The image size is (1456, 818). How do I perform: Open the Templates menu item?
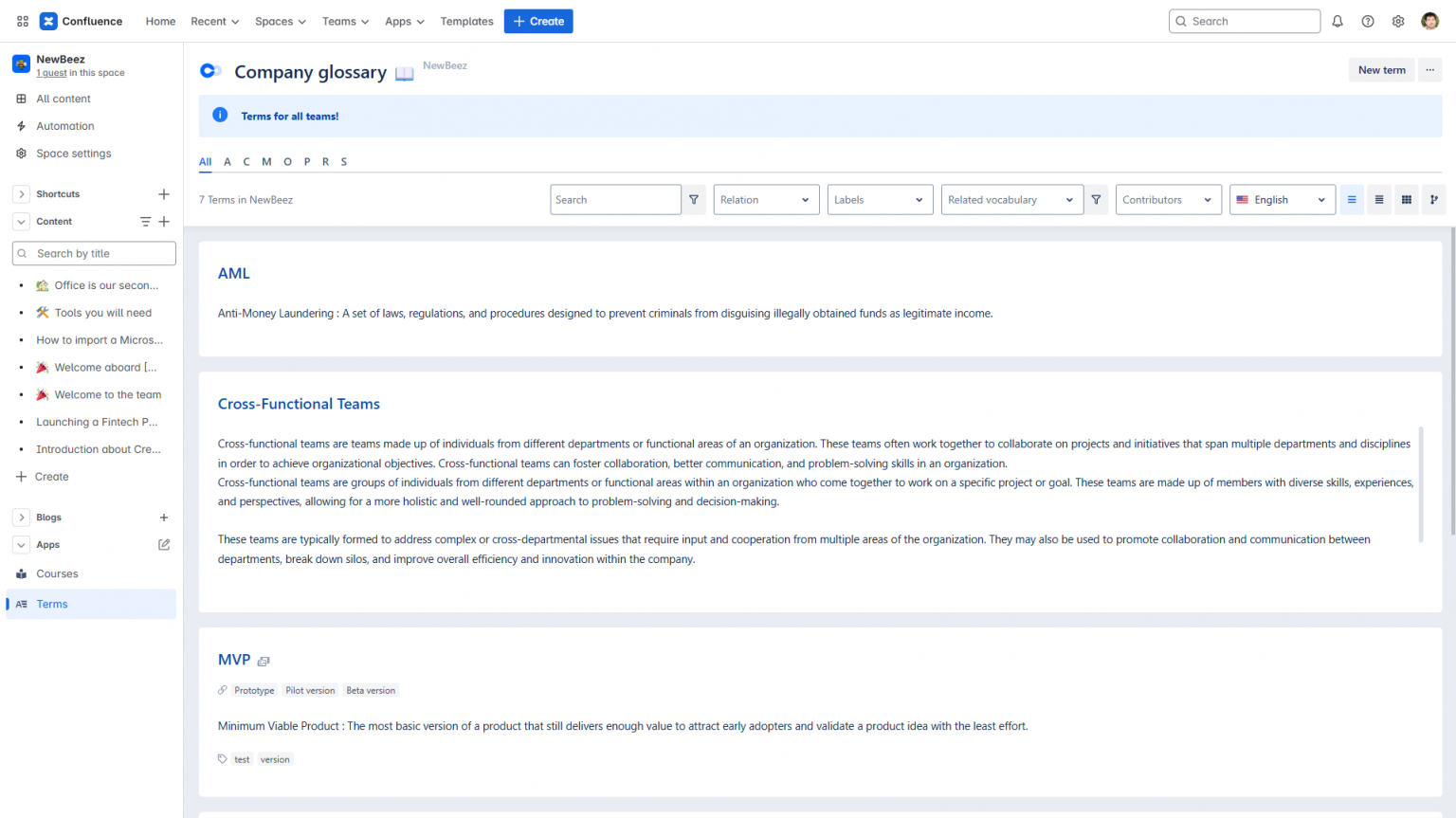point(466,20)
